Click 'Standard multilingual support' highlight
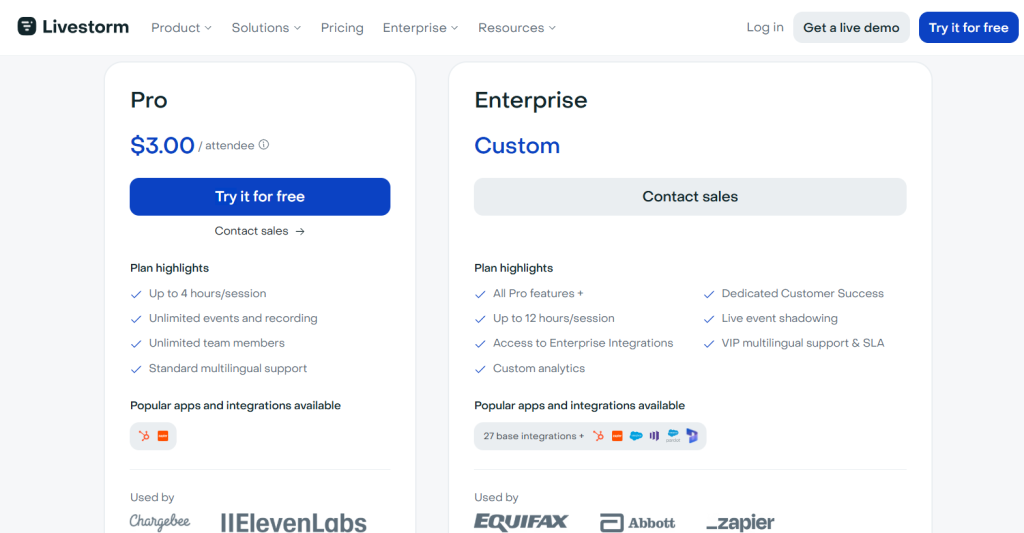This screenshot has height=533, width=1024. pyautogui.click(x=228, y=368)
